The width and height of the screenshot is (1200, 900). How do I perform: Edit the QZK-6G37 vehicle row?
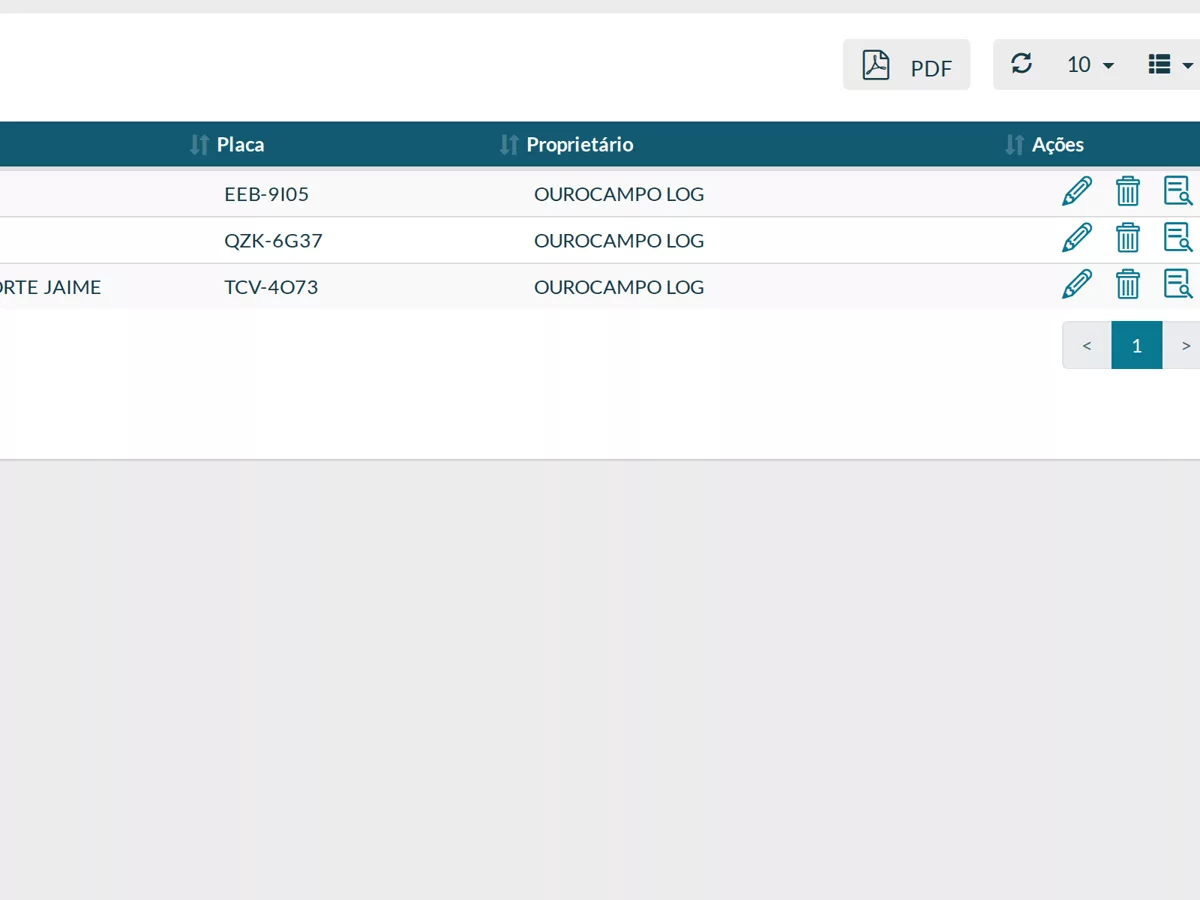coord(1077,238)
